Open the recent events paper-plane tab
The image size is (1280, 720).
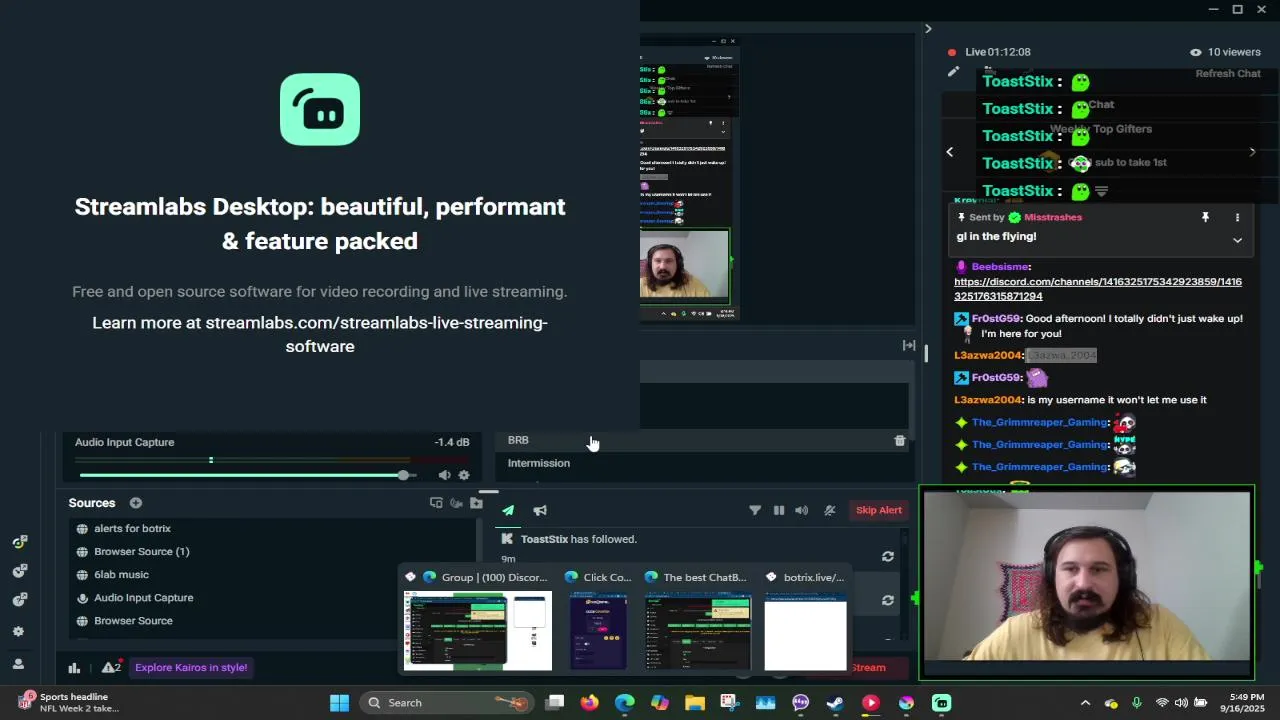point(508,510)
